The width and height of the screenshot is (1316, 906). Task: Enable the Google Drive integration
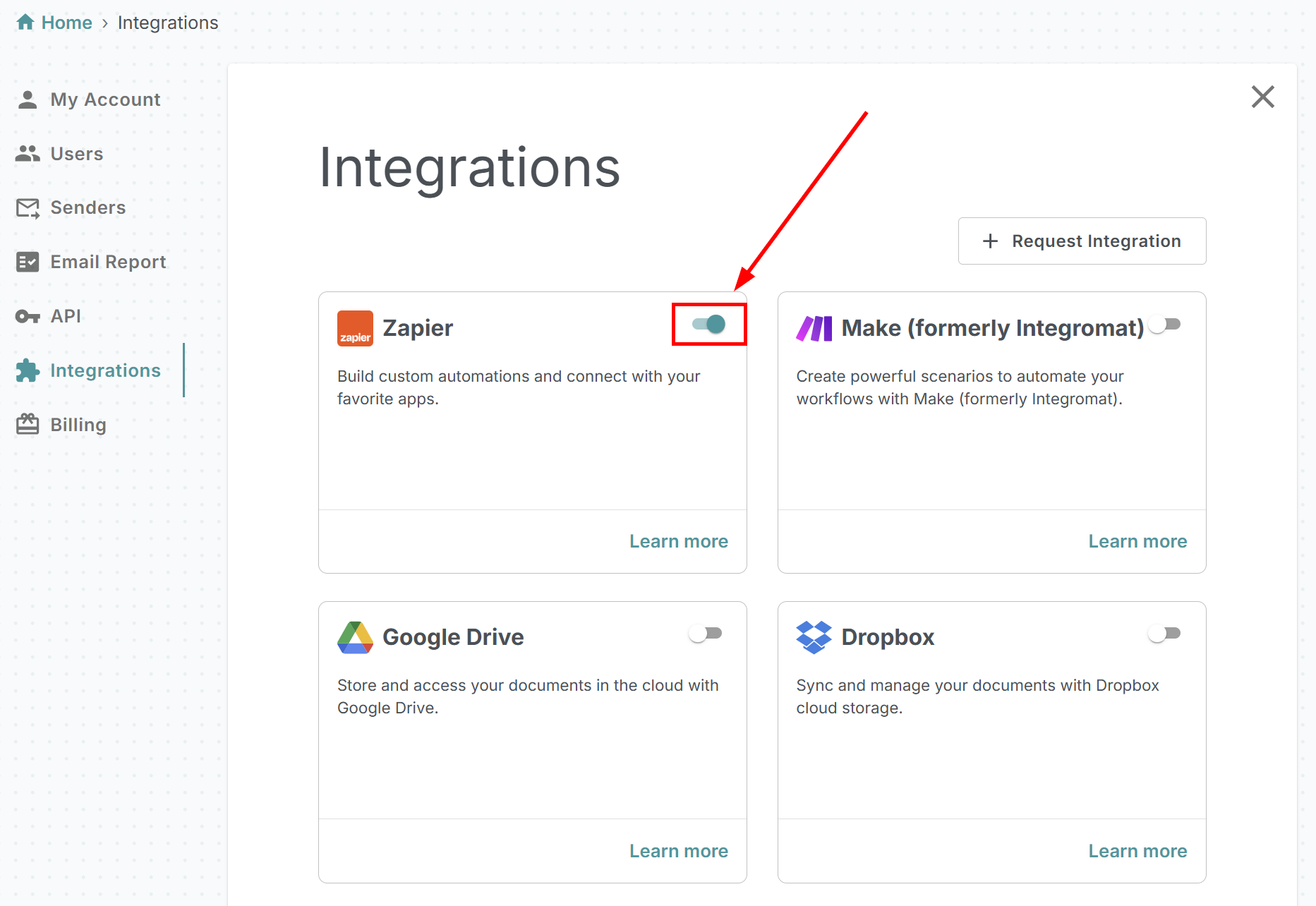point(705,634)
